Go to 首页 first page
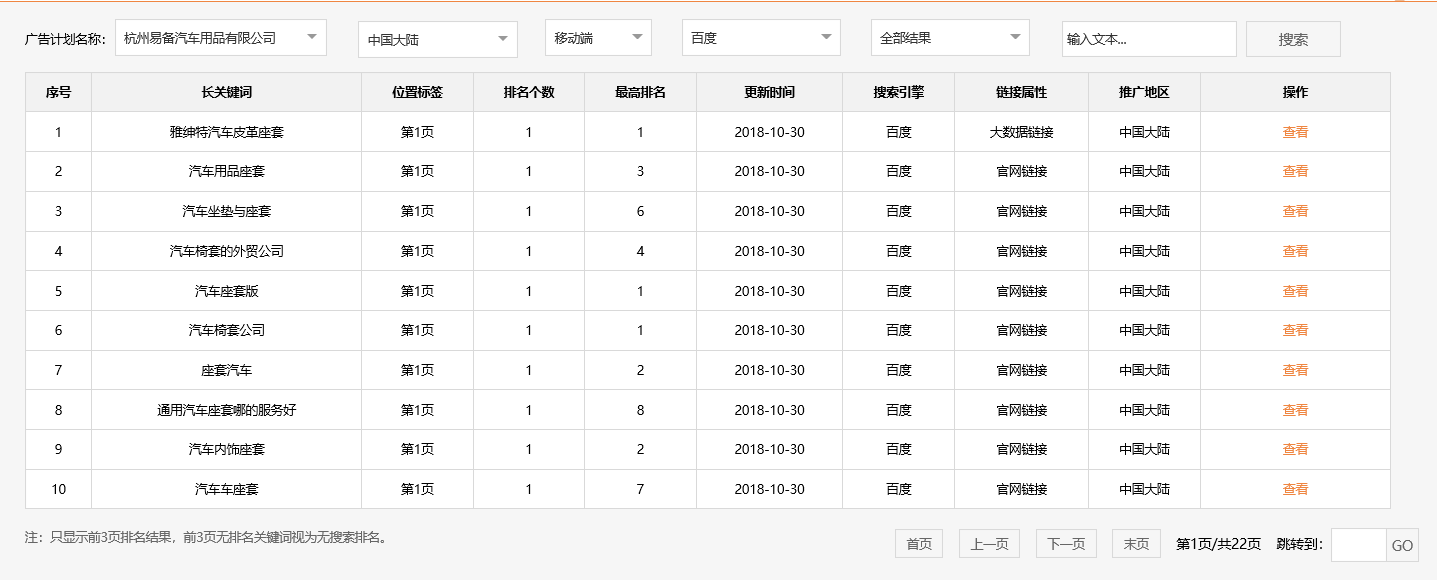 (x=918, y=543)
